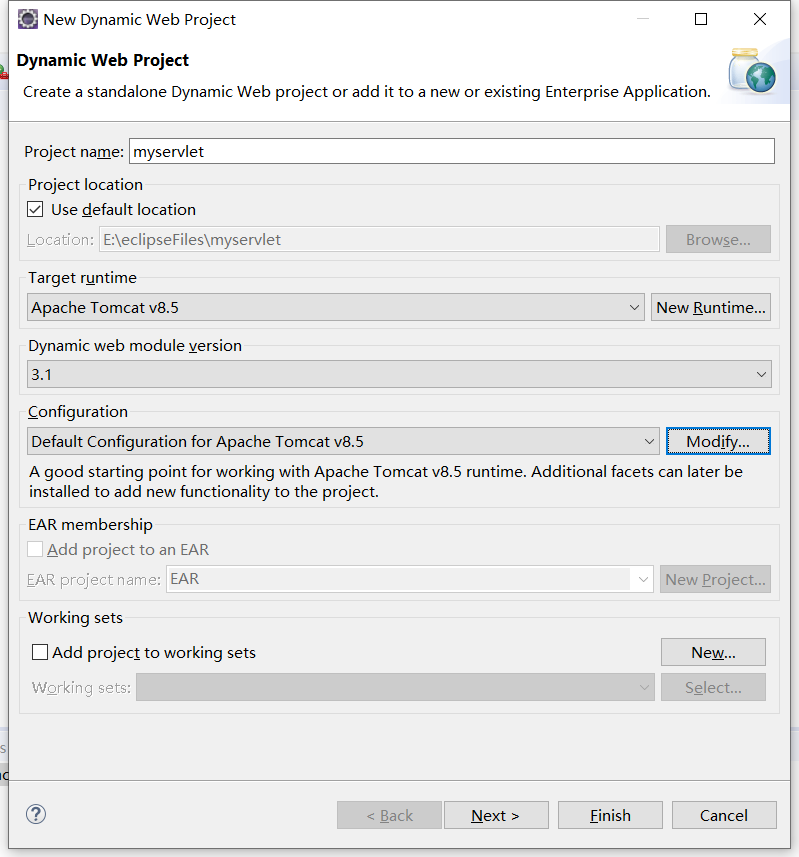Click the "New Project..." EAR button
799x857 pixels.
point(715,579)
